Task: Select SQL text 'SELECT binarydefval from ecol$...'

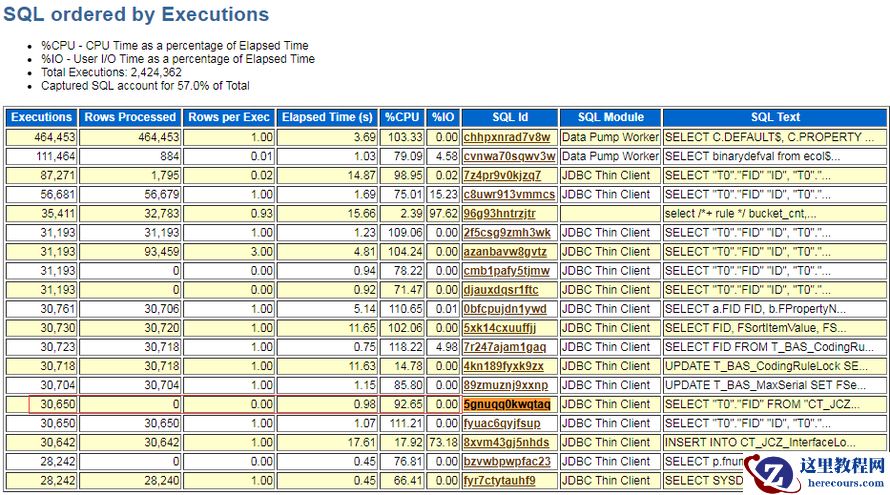Action: 752,156
